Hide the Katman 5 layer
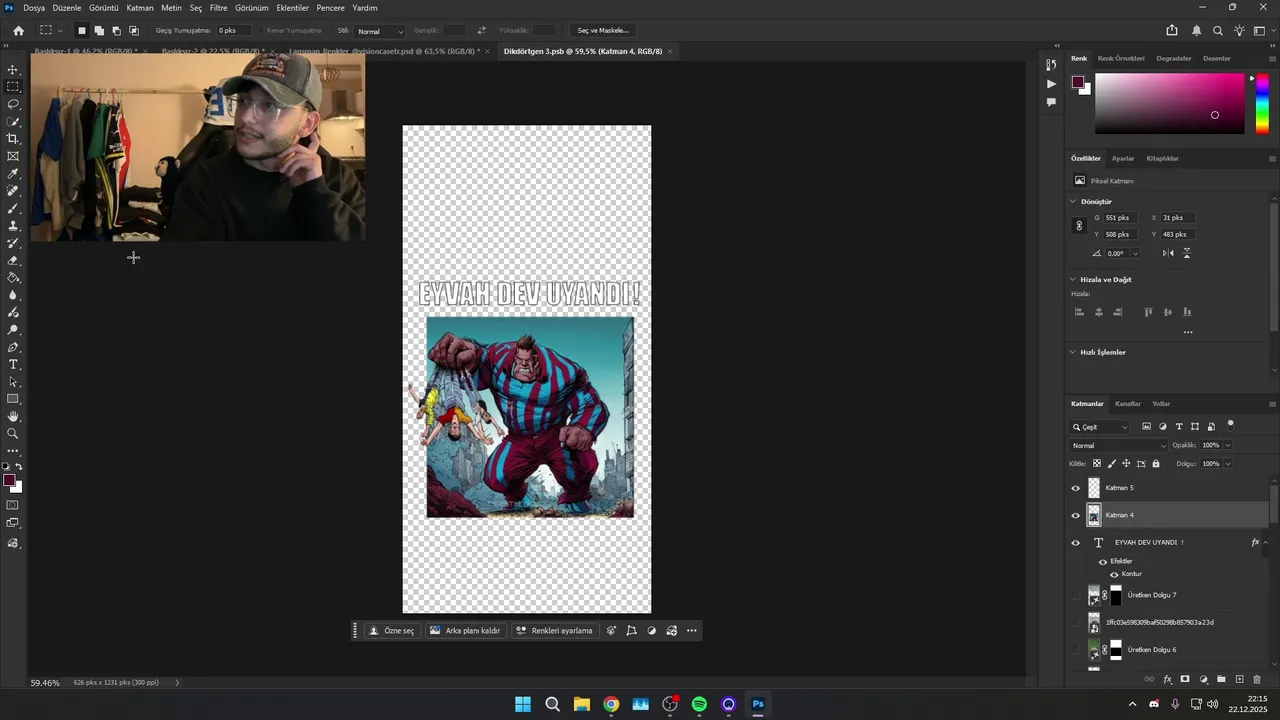Image resolution: width=1280 pixels, height=720 pixels. [x=1076, y=488]
